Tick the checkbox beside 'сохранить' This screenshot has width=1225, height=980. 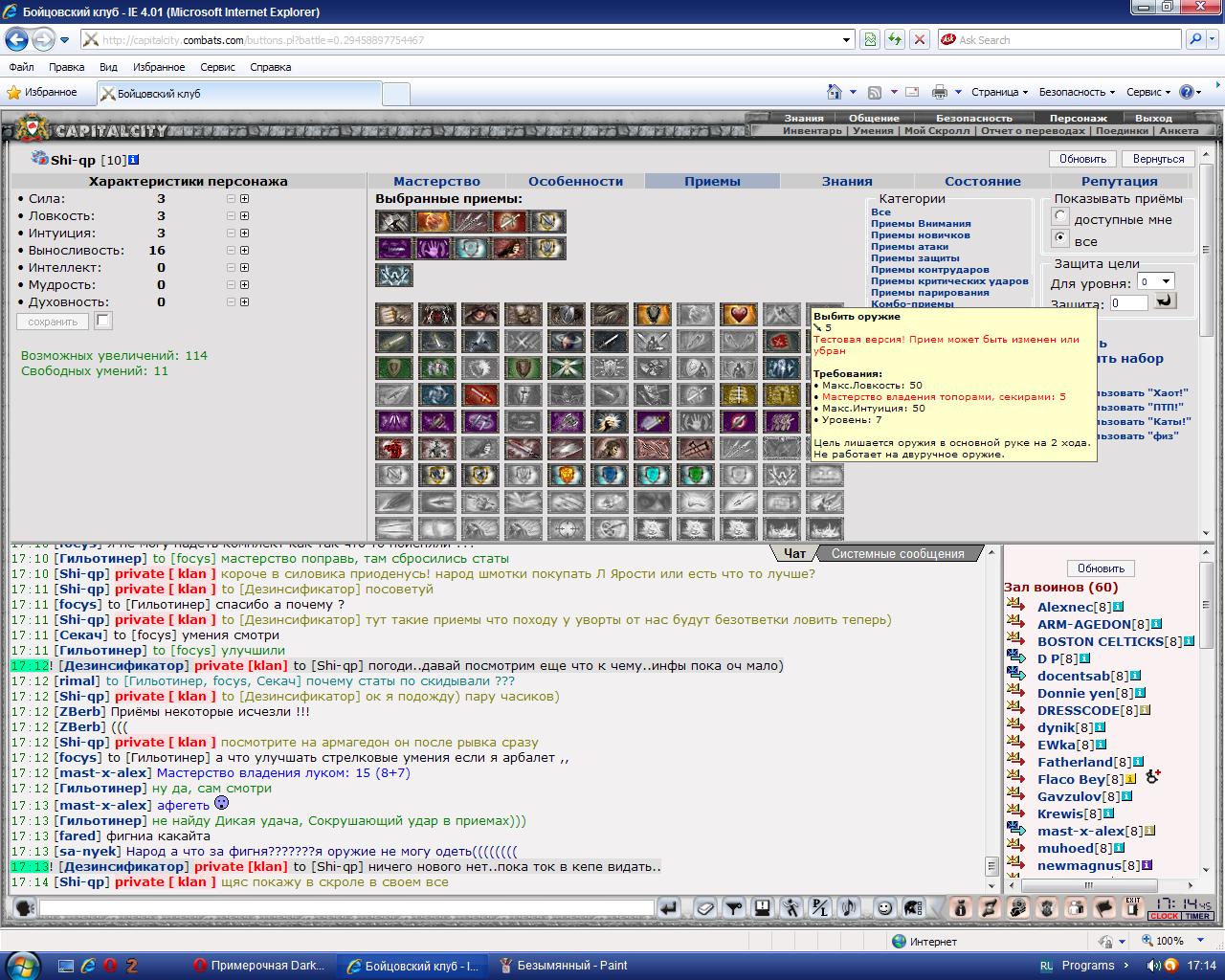click(x=103, y=321)
